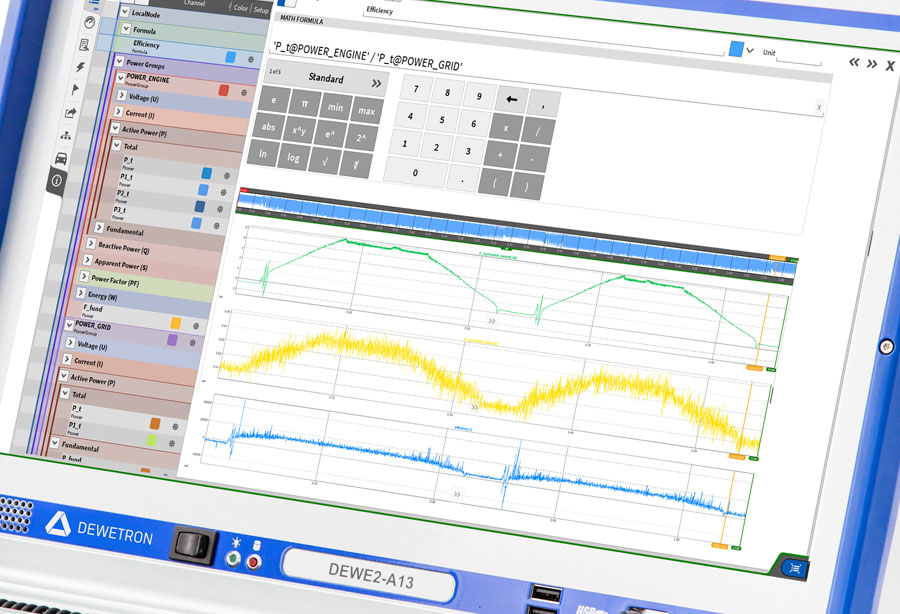This screenshot has width=900, height=614.
Task: Clear the formula field with small x
Action: pyautogui.click(x=819, y=107)
